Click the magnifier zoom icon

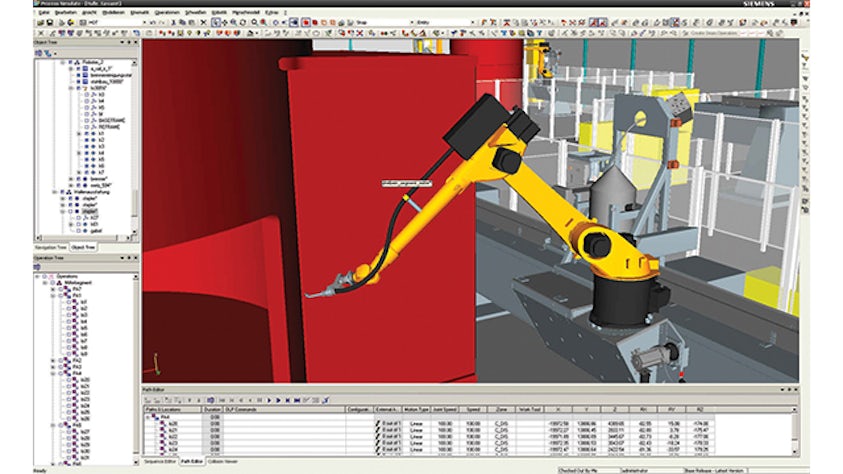click(x=254, y=23)
